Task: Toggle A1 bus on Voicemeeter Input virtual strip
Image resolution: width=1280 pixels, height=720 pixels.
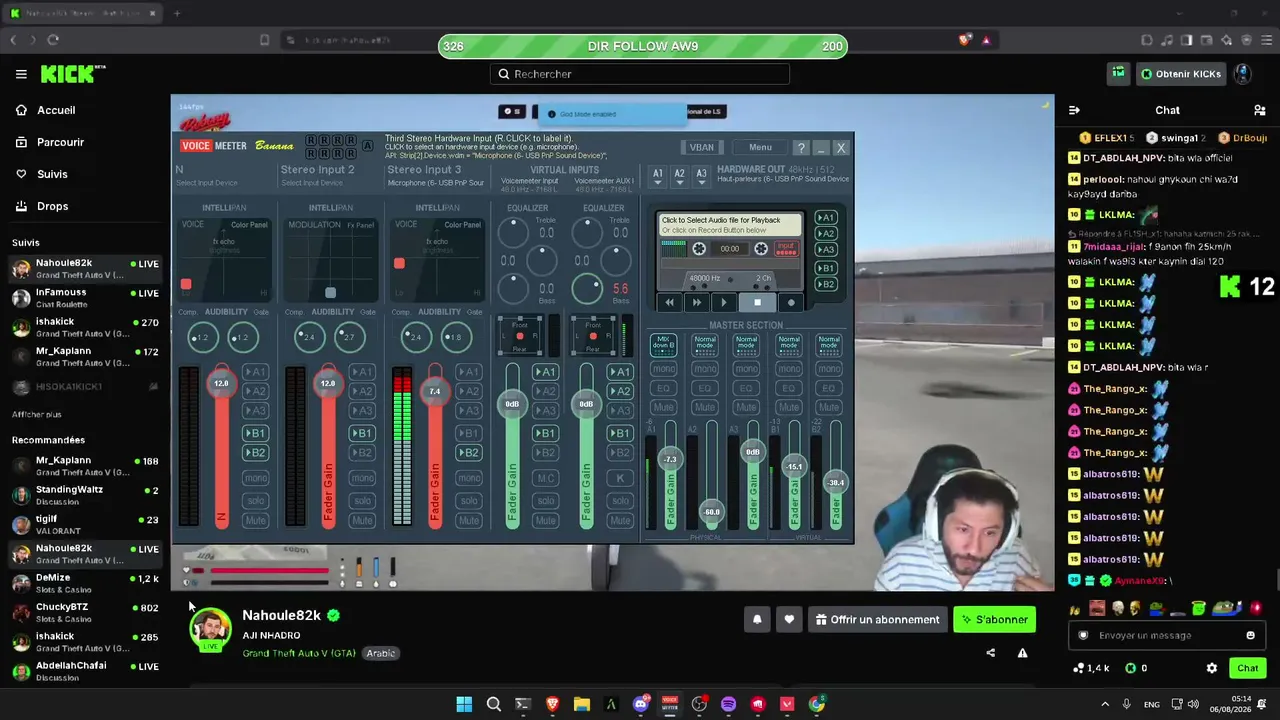Action: click(x=545, y=372)
